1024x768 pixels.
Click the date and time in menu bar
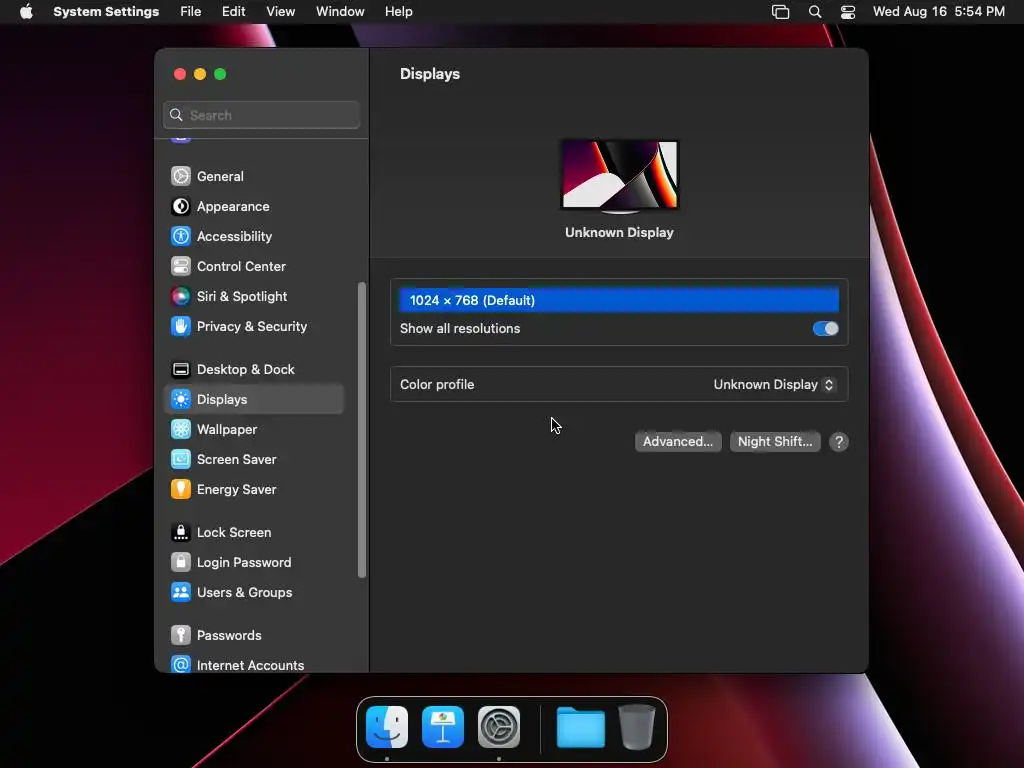point(938,12)
